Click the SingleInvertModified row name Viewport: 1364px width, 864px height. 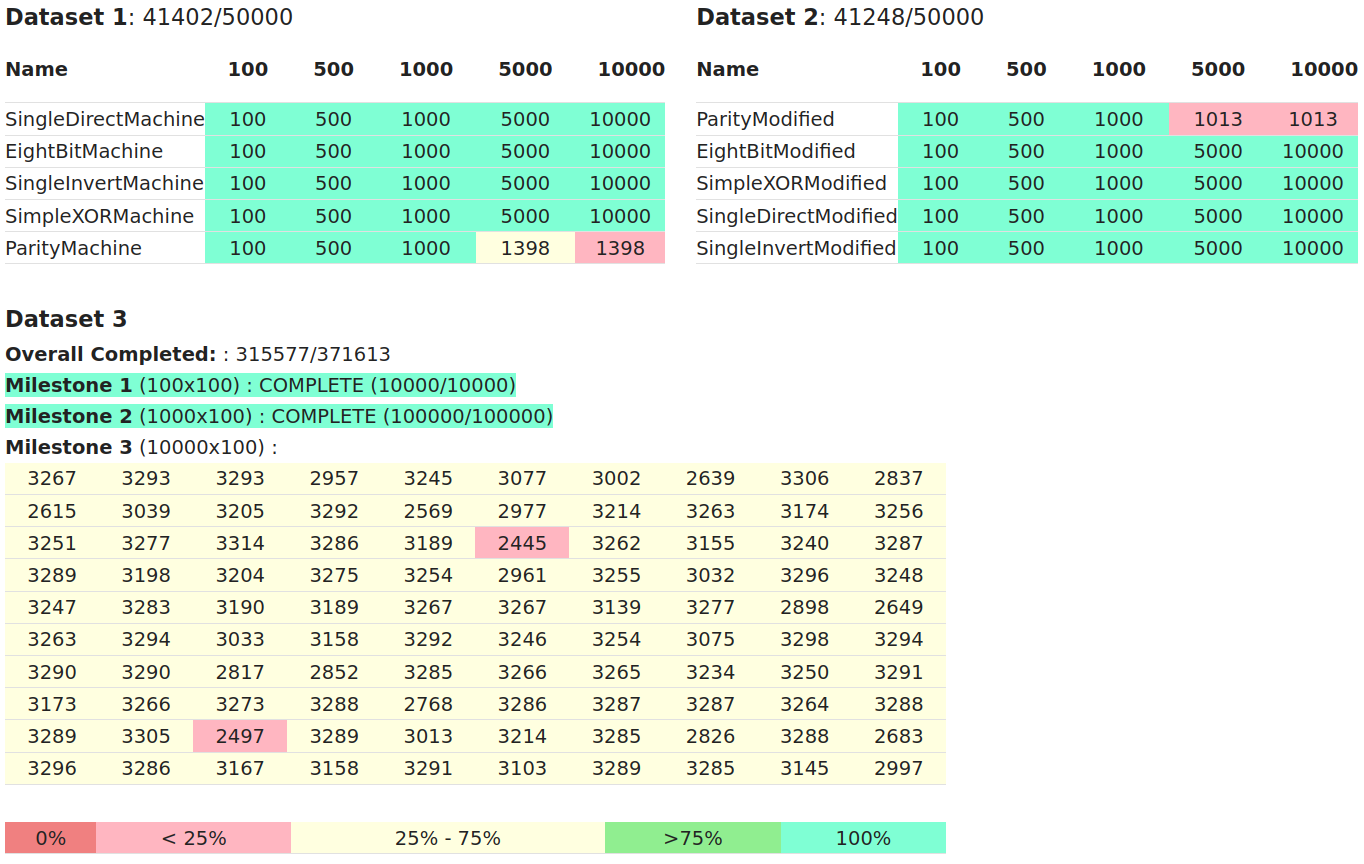(x=797, y=248)
